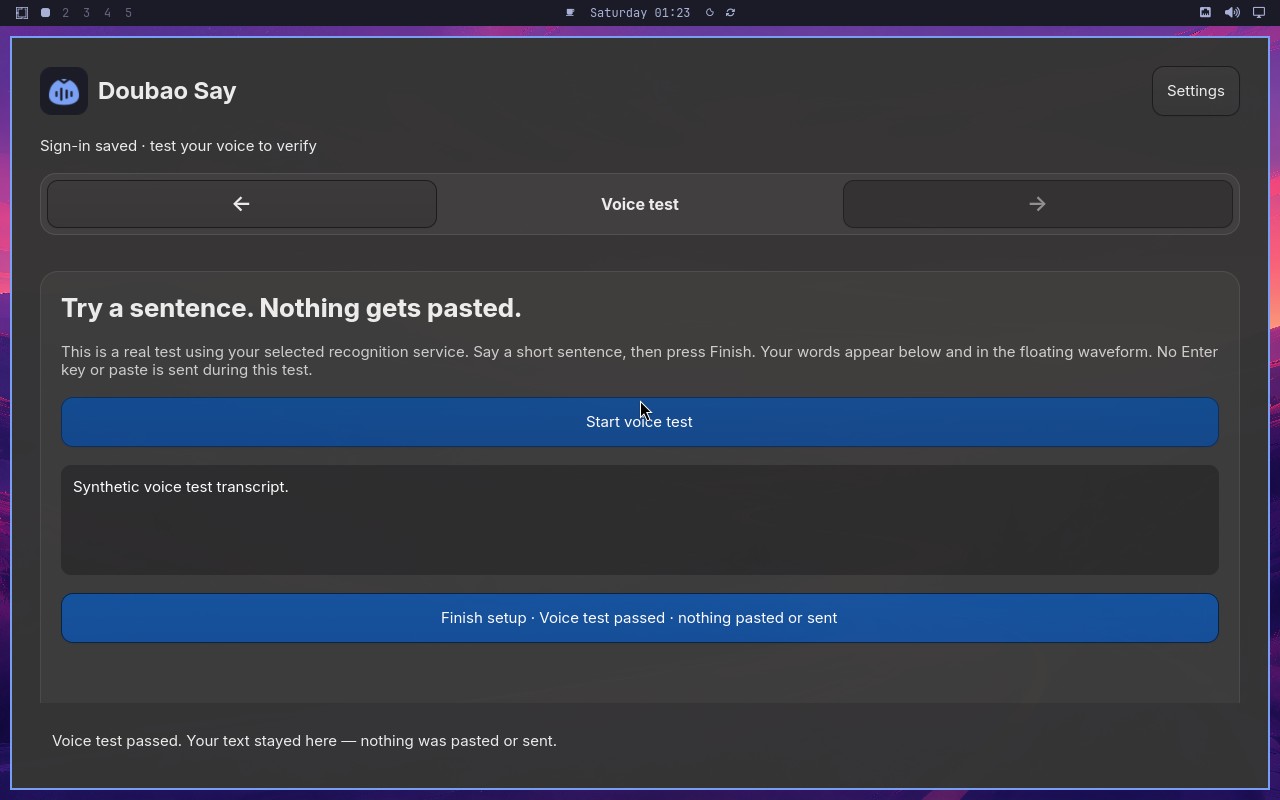Click the Saturday 01:23 clock
1280x800 pixels.
coord(640,13)
